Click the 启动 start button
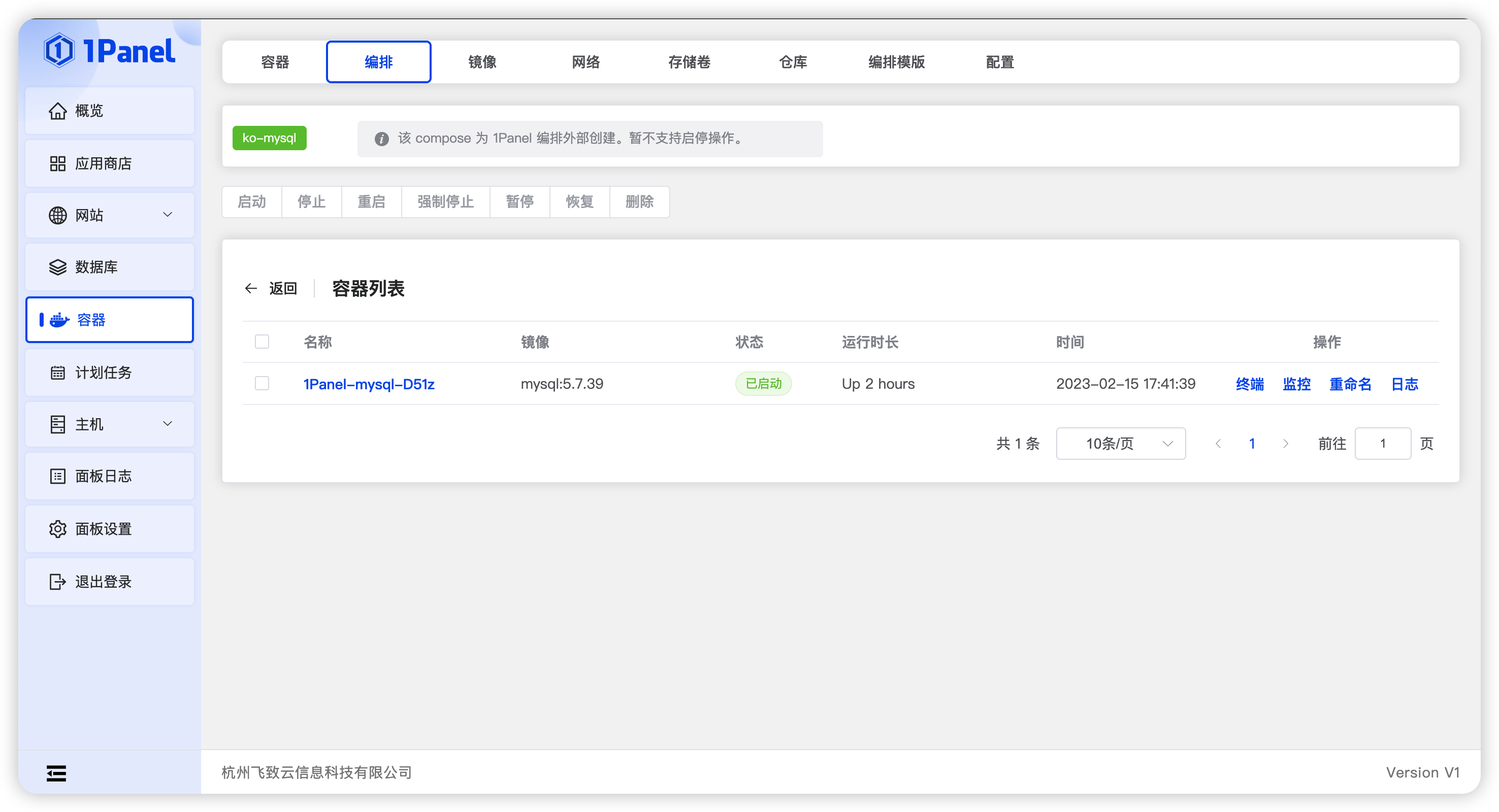Viewport: 1499px width, 812px height. (251, 202)
